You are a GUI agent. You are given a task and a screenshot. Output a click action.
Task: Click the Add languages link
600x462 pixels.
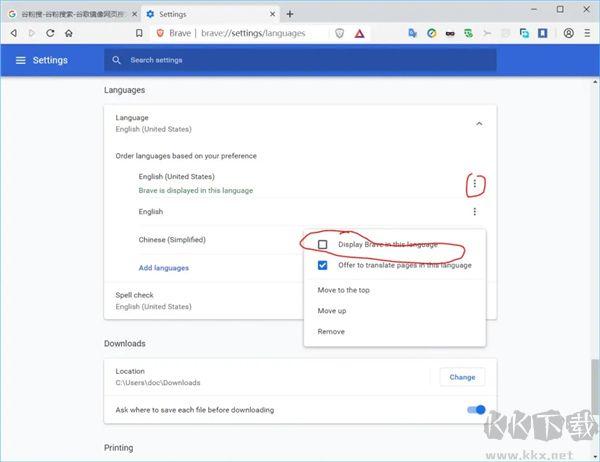tap(164, 268)
